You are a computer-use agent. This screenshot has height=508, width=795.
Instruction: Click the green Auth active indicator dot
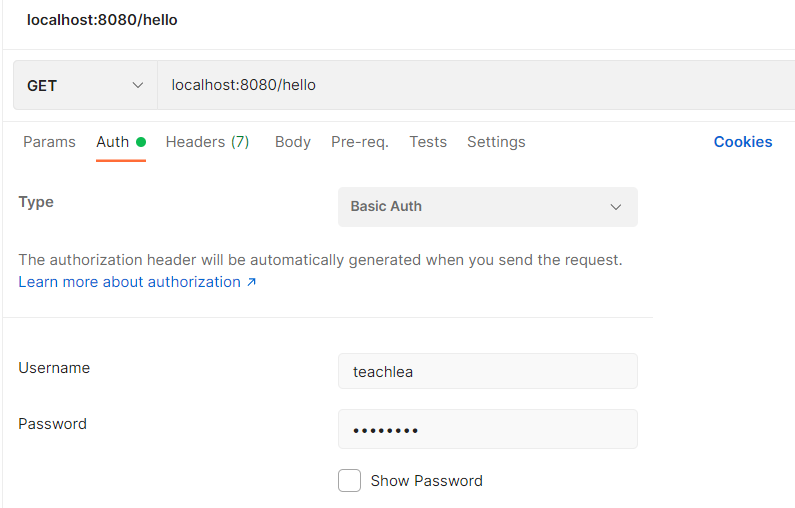141,142
